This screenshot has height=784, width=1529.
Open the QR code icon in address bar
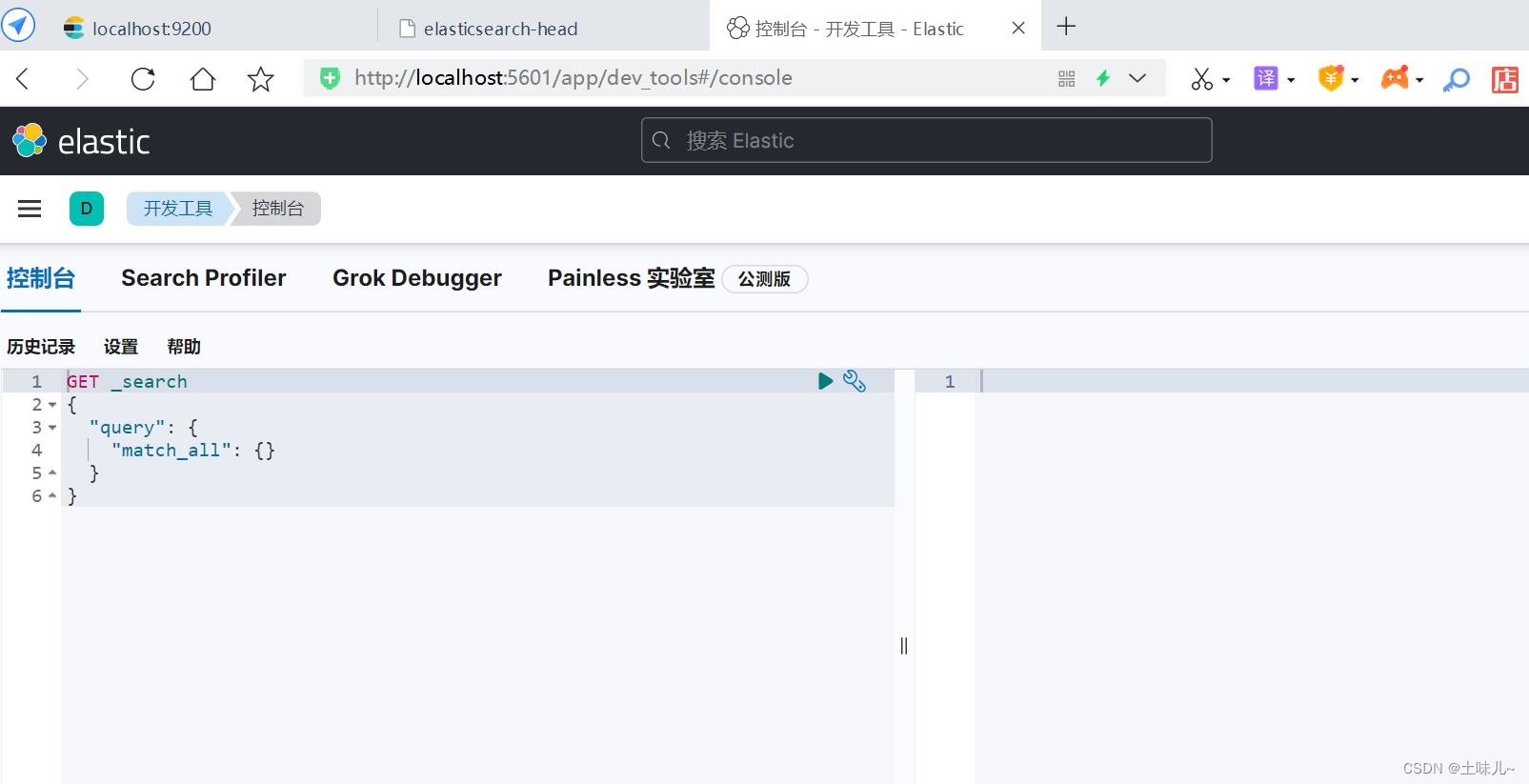click(x=1067, y=78)
